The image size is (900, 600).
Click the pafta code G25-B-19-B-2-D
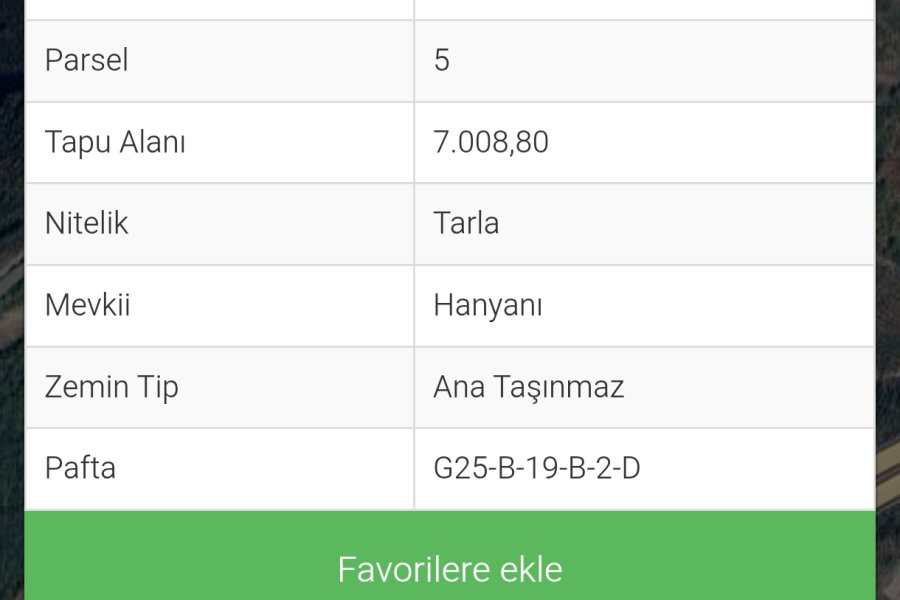pos(537,468)
